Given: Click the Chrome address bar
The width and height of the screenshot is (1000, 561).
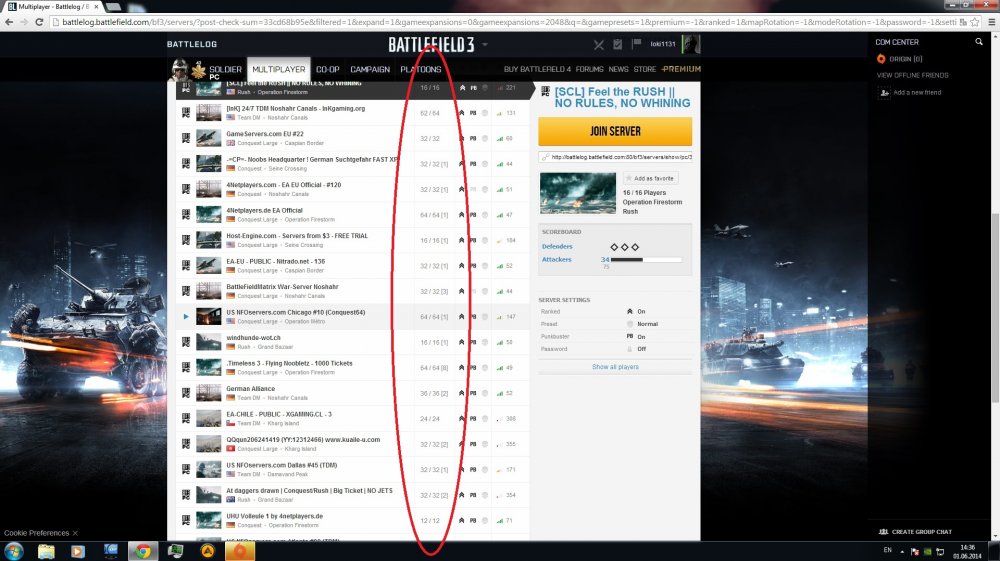Looking at the screenshot, I should pos(508,22).
